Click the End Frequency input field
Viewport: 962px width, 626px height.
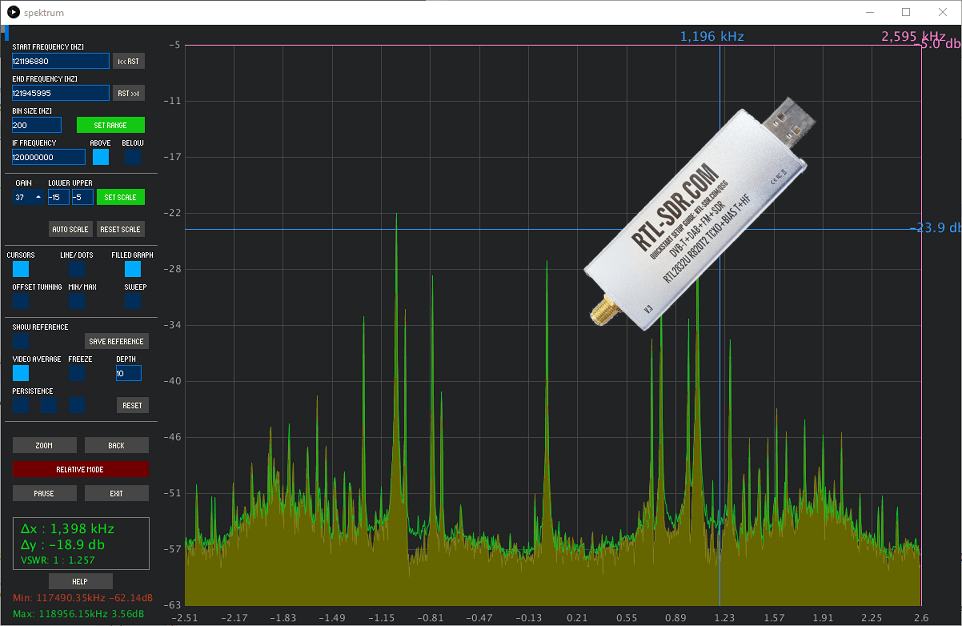[61, 93]
